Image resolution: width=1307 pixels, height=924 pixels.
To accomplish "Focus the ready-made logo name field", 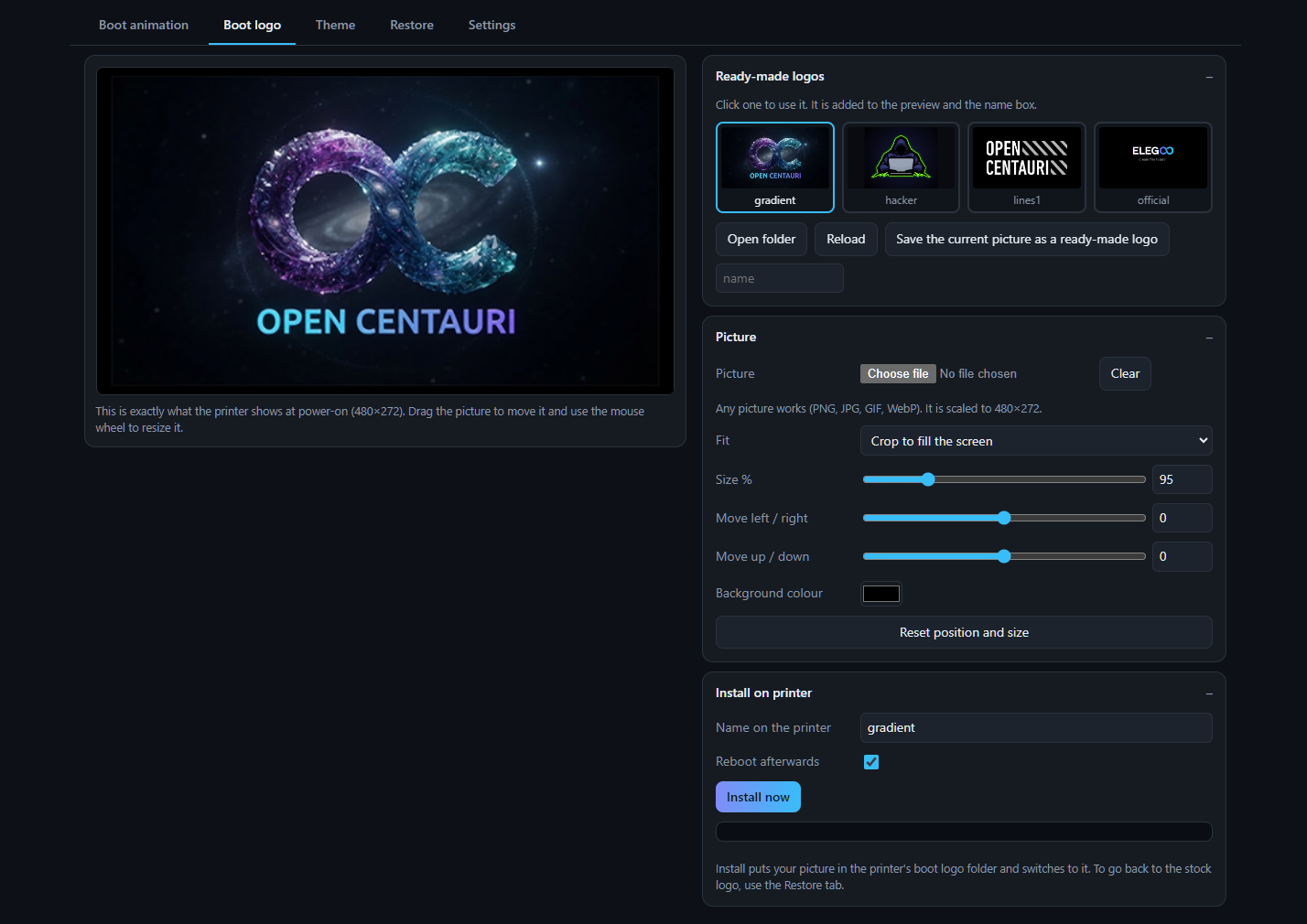I will click(x=780, y=278).
